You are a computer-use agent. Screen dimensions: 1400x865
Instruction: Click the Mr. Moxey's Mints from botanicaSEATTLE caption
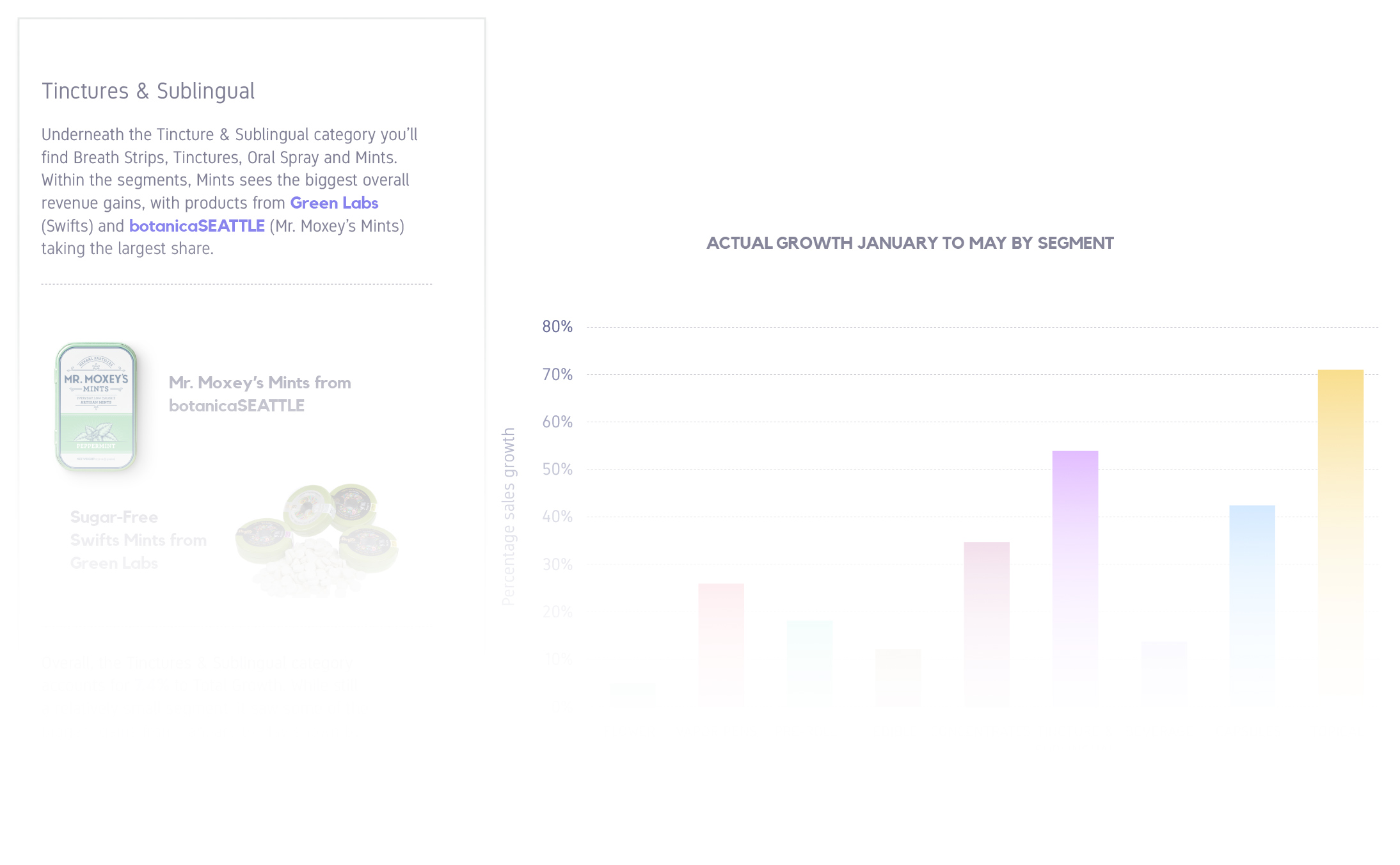click(x=259, y=394)
